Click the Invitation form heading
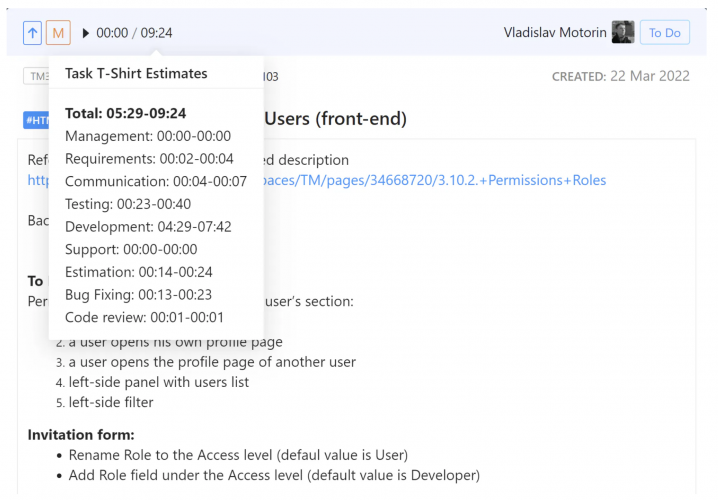 81,435
